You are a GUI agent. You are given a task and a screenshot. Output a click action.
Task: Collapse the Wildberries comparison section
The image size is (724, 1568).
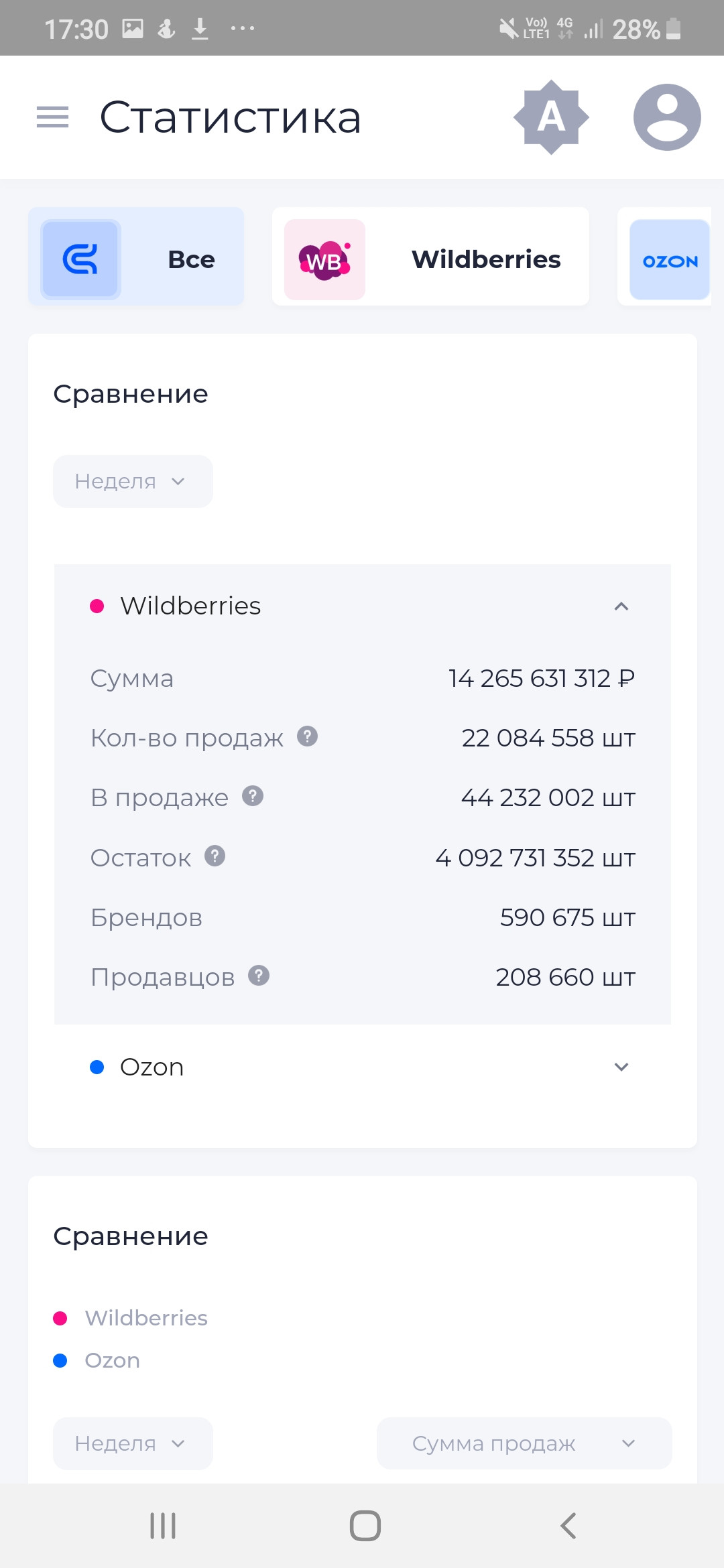coord(621,606)
